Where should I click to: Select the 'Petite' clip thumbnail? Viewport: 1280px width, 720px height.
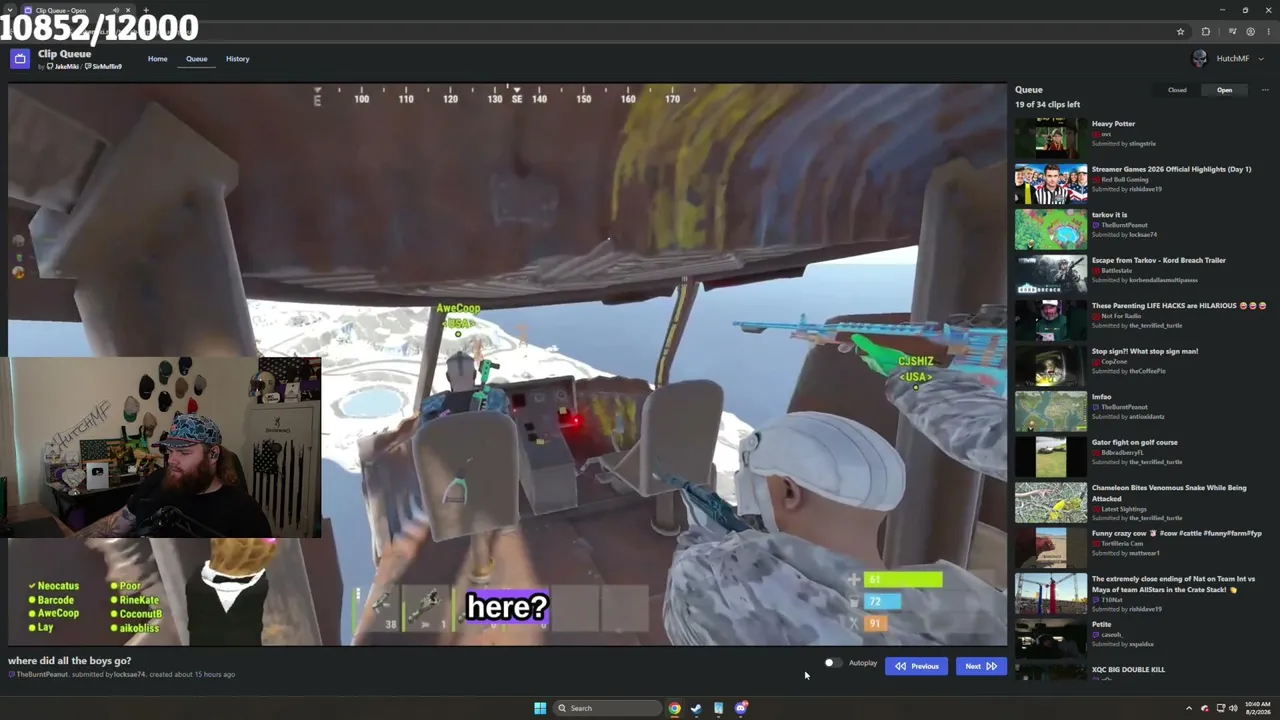tap(1051, 638)
